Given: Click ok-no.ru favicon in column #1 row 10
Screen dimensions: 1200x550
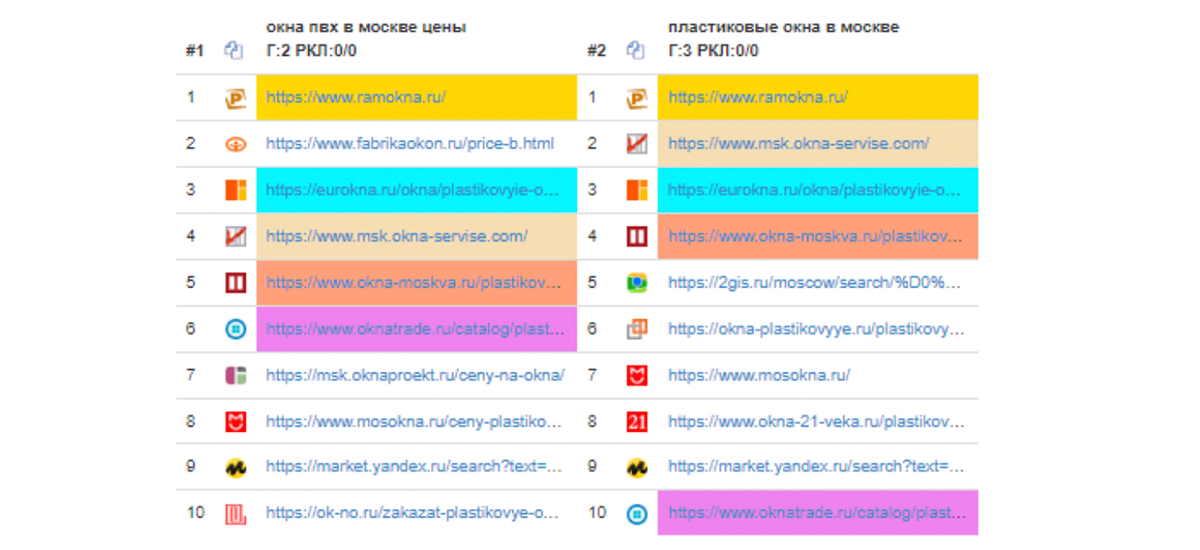Looking at the screenshot, I should pos(236,514).
